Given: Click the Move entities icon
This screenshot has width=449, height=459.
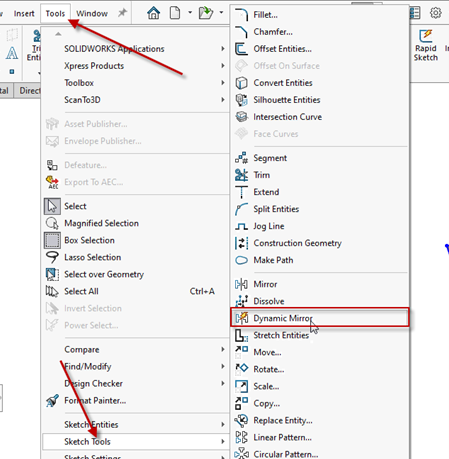Looking at the screenshot, I should click(x=241, y=352).
